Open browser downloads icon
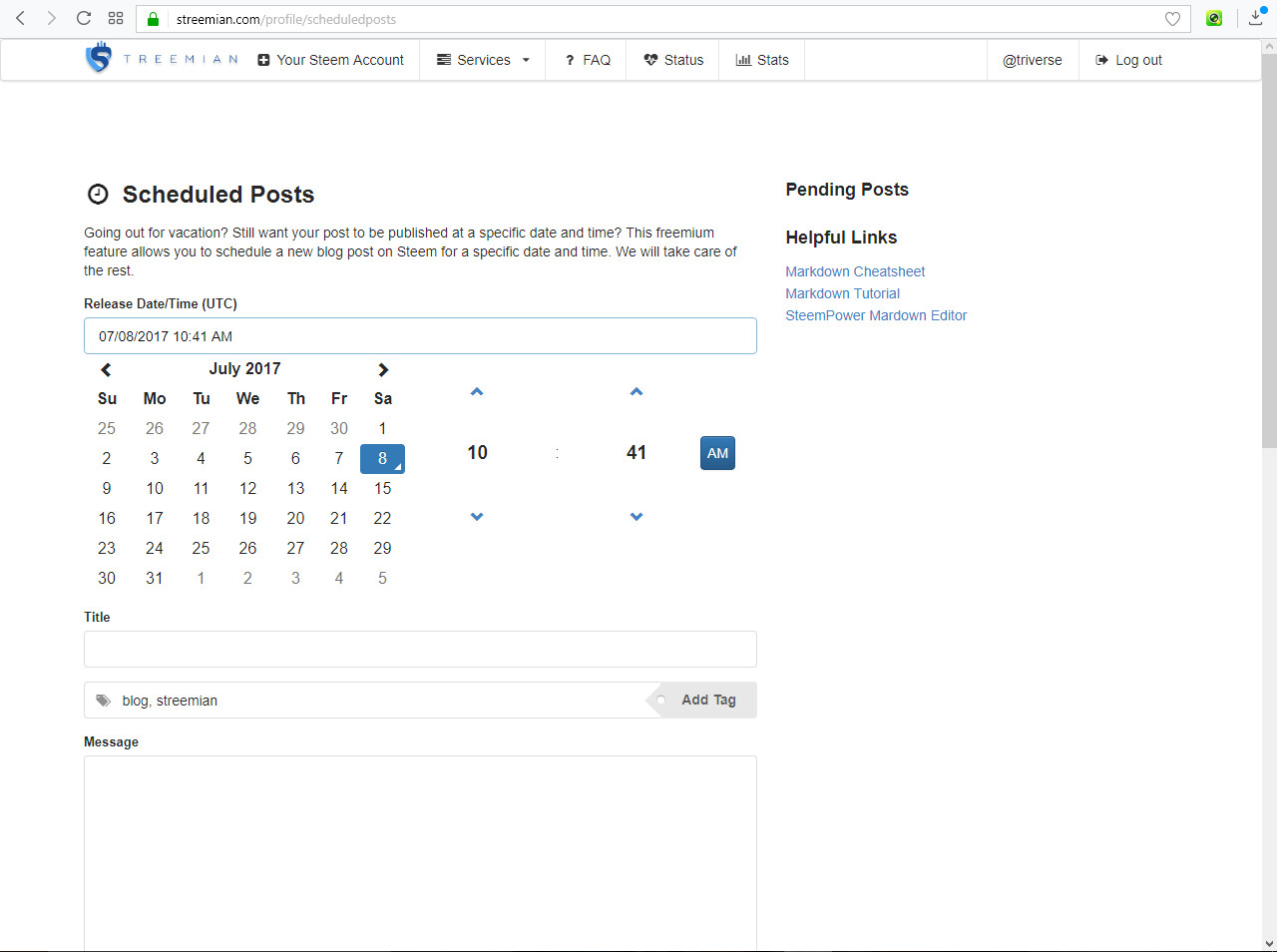The width and height of the screenshot is (1277, 952). pos(1256,18)
